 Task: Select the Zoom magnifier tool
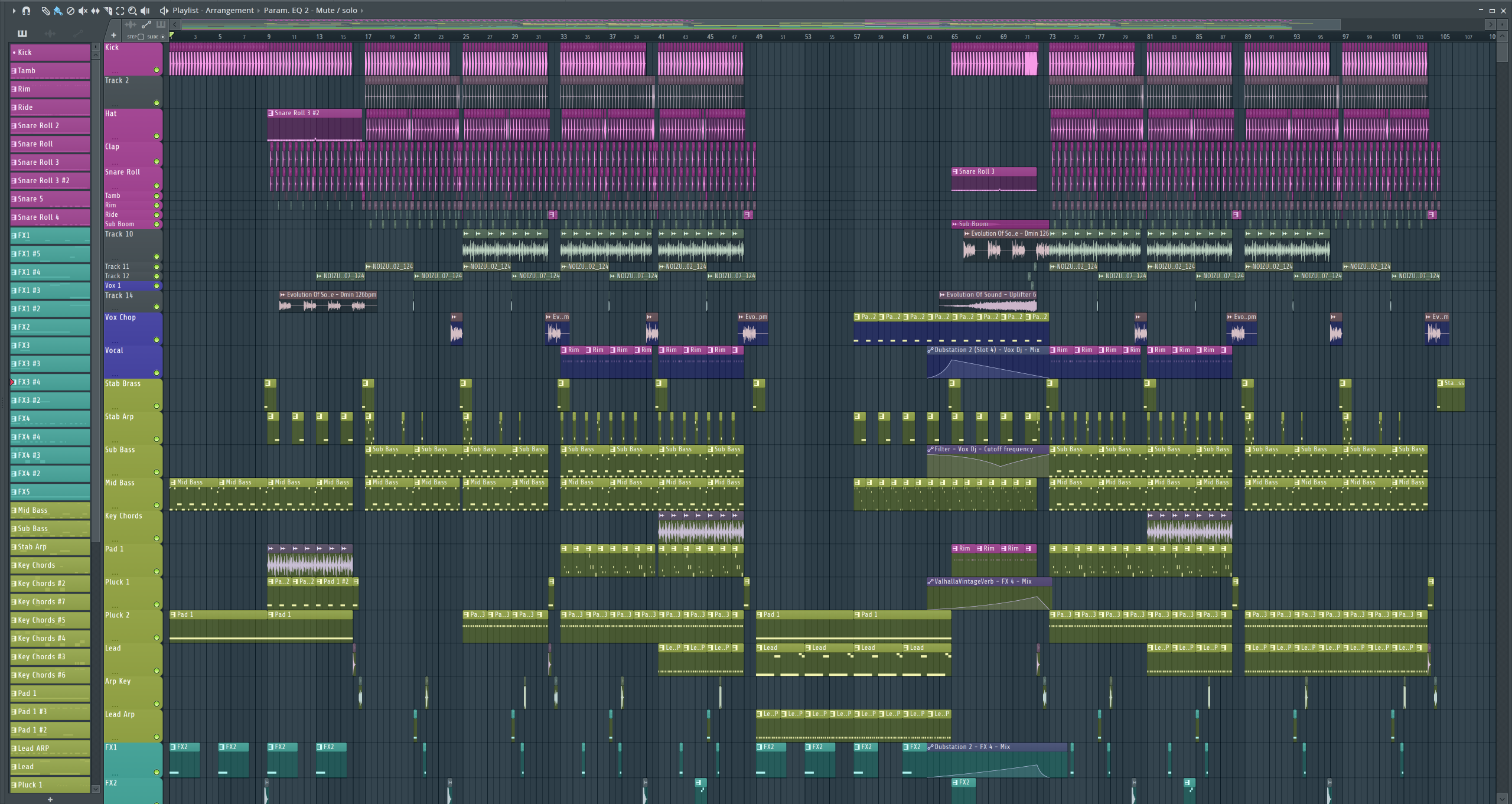[x=132, y=11]
